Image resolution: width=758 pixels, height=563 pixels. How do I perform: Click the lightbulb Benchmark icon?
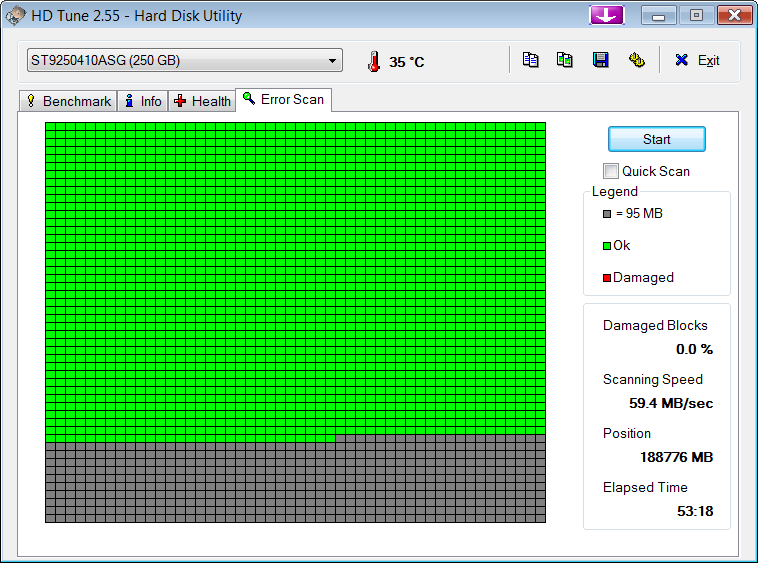(31, 101)
